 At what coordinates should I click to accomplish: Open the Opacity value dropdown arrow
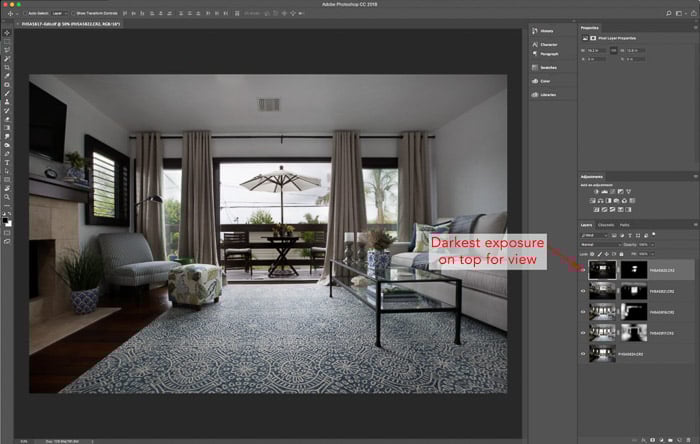(653, 245)
